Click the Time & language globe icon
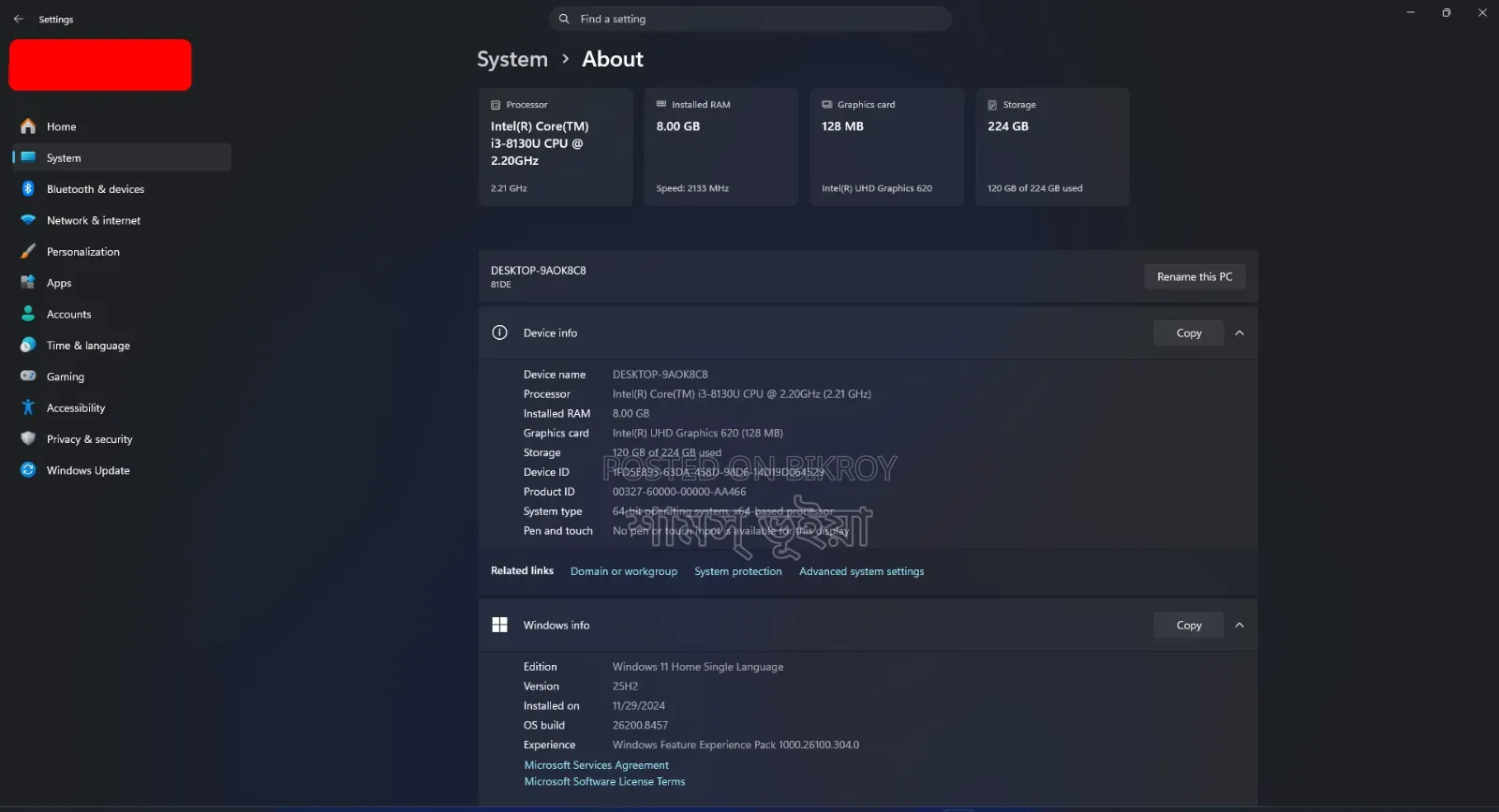This screenshot has width=1499, height=812. 28,345
